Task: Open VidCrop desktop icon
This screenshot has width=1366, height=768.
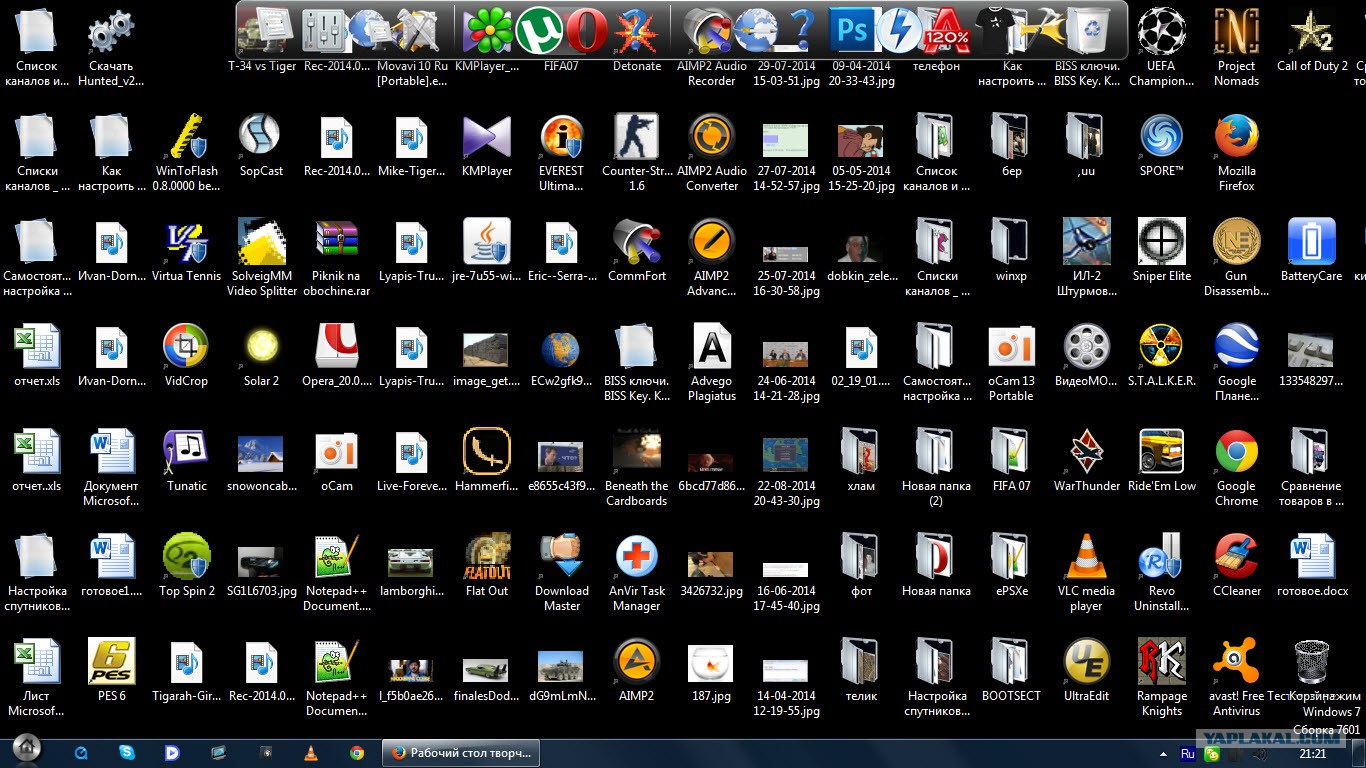Action: click(x=186, y=356)
